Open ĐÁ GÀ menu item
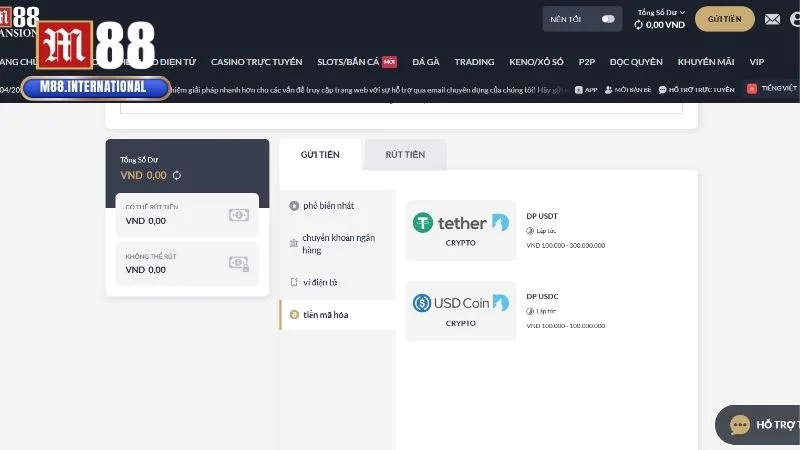800x450 pixels. [x=426, y=62]
